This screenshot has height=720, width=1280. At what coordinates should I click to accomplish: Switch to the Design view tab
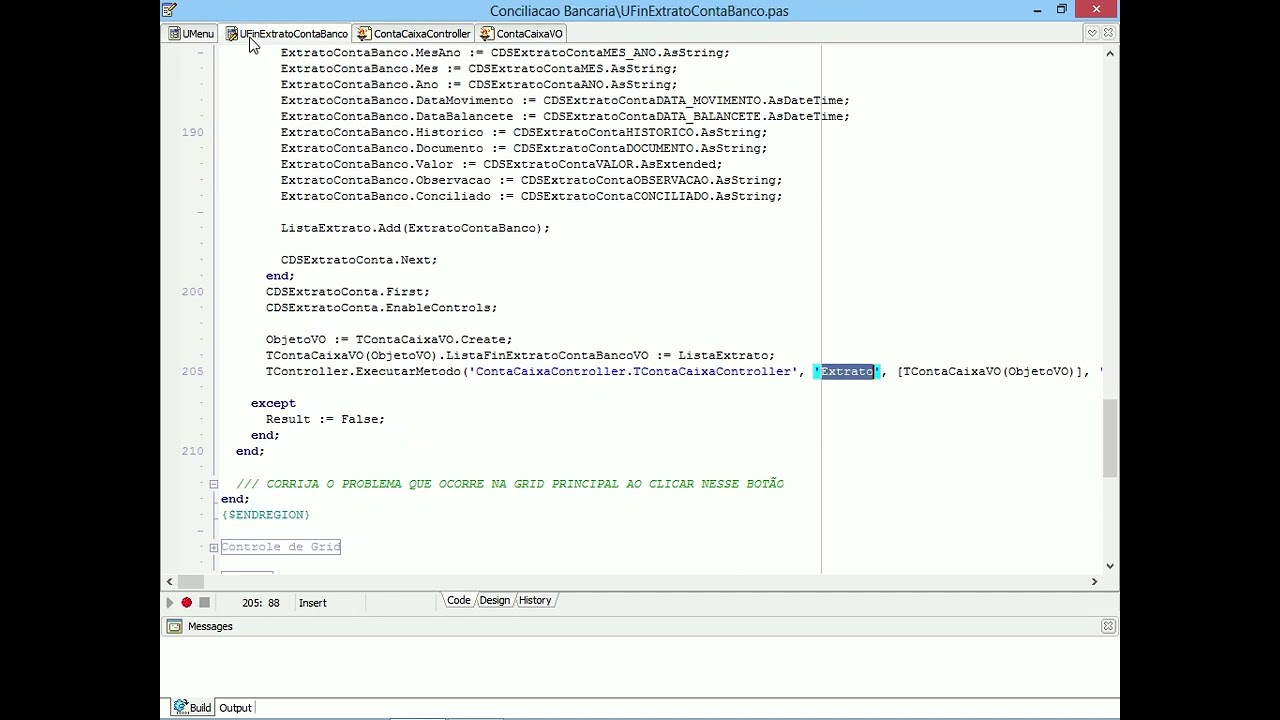coord(494,600)
